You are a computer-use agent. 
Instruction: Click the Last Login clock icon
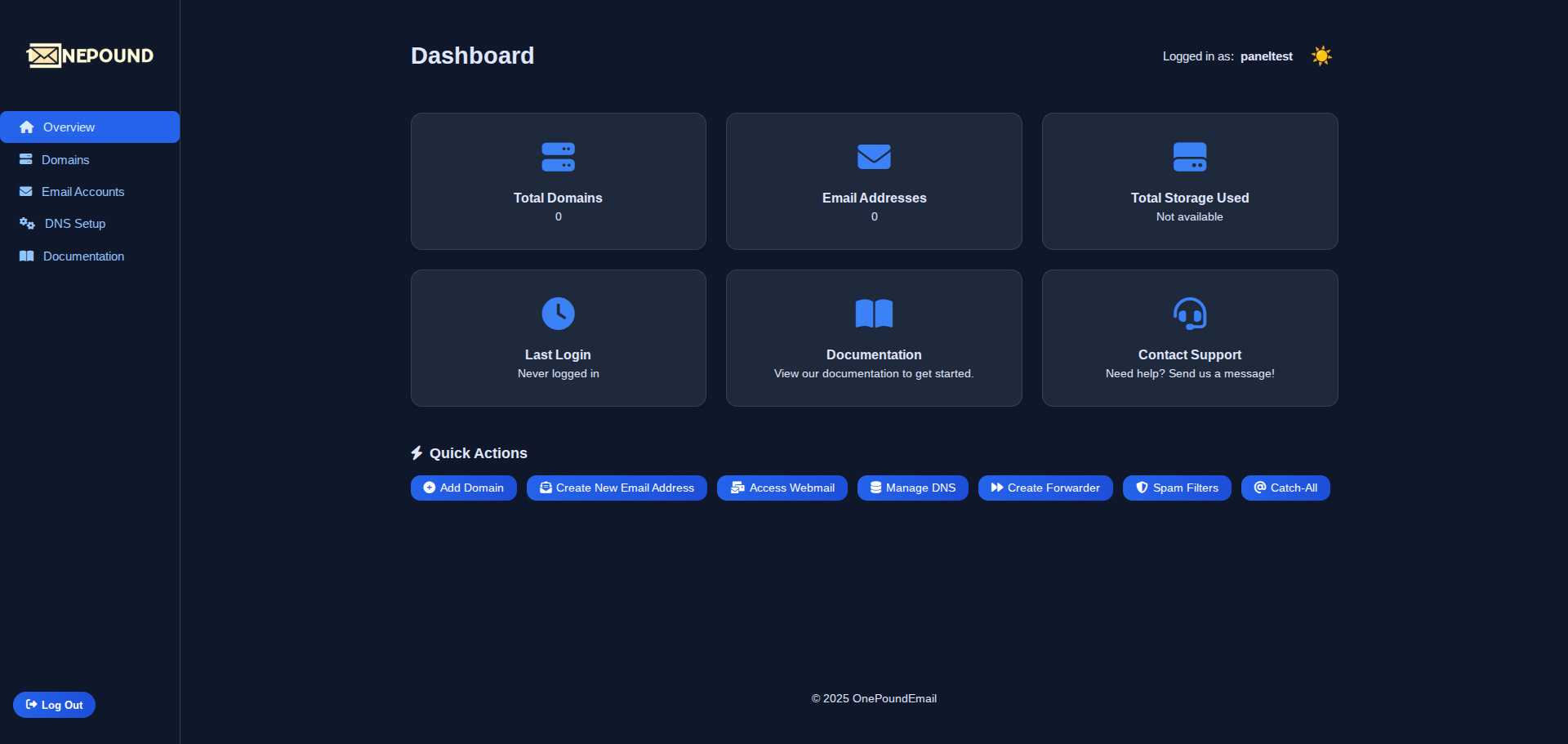(558, 314)
